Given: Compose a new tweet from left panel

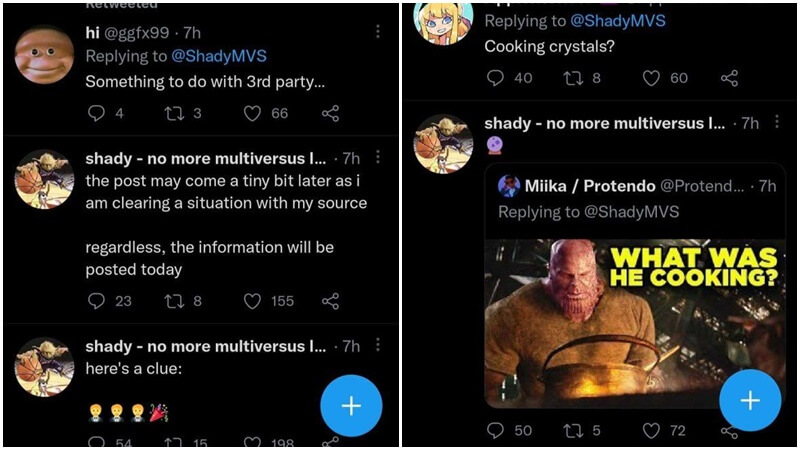Looking at the screenshot, I should click(x=351, y=405).
